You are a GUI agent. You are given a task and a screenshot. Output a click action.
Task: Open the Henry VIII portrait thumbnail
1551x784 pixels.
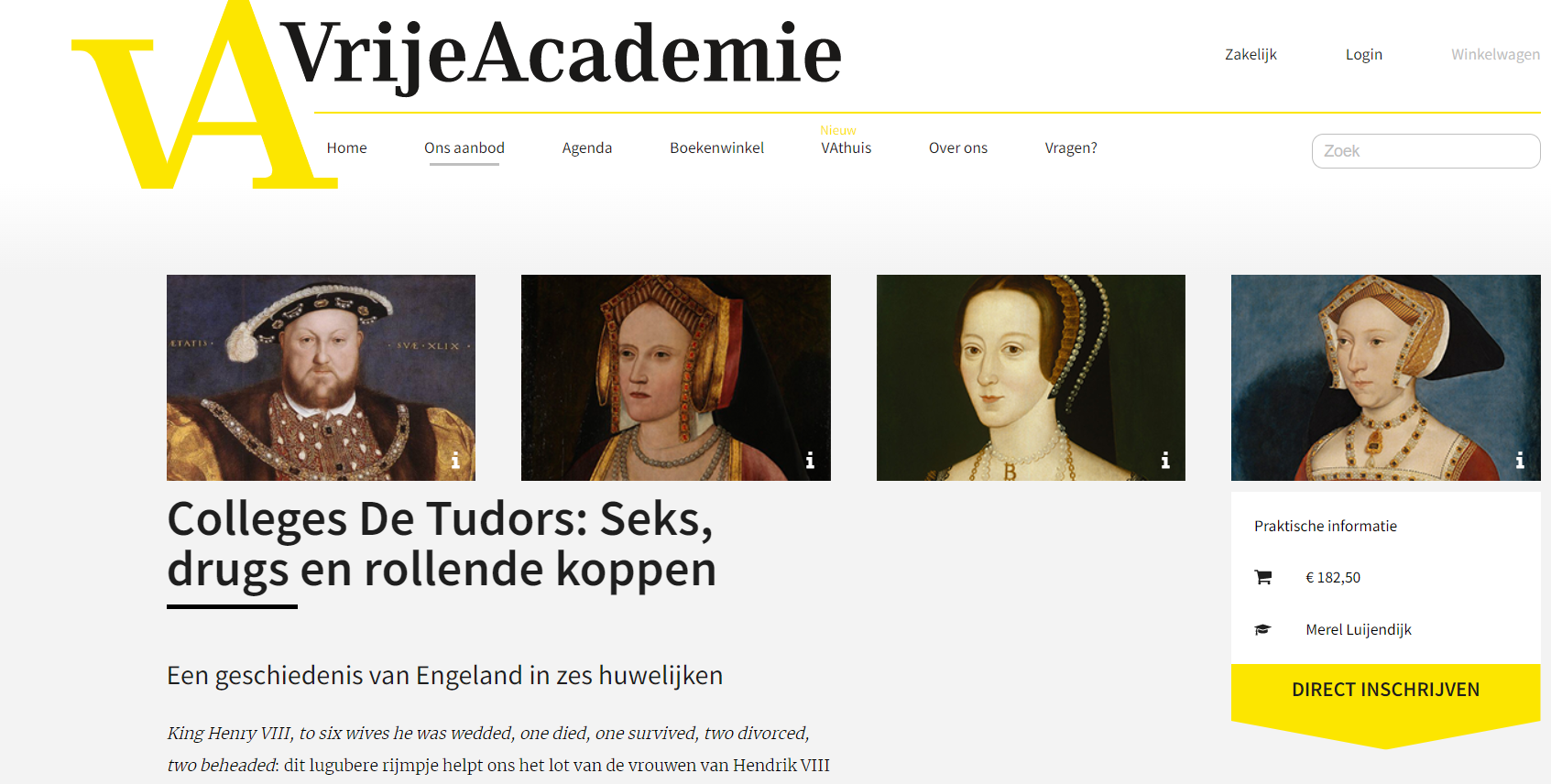pos(321,377)
